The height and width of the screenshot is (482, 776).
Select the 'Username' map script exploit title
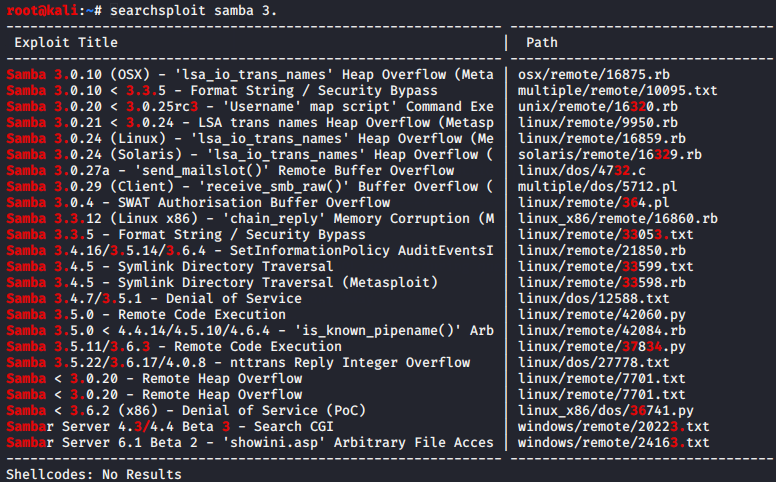click(250, 106)
